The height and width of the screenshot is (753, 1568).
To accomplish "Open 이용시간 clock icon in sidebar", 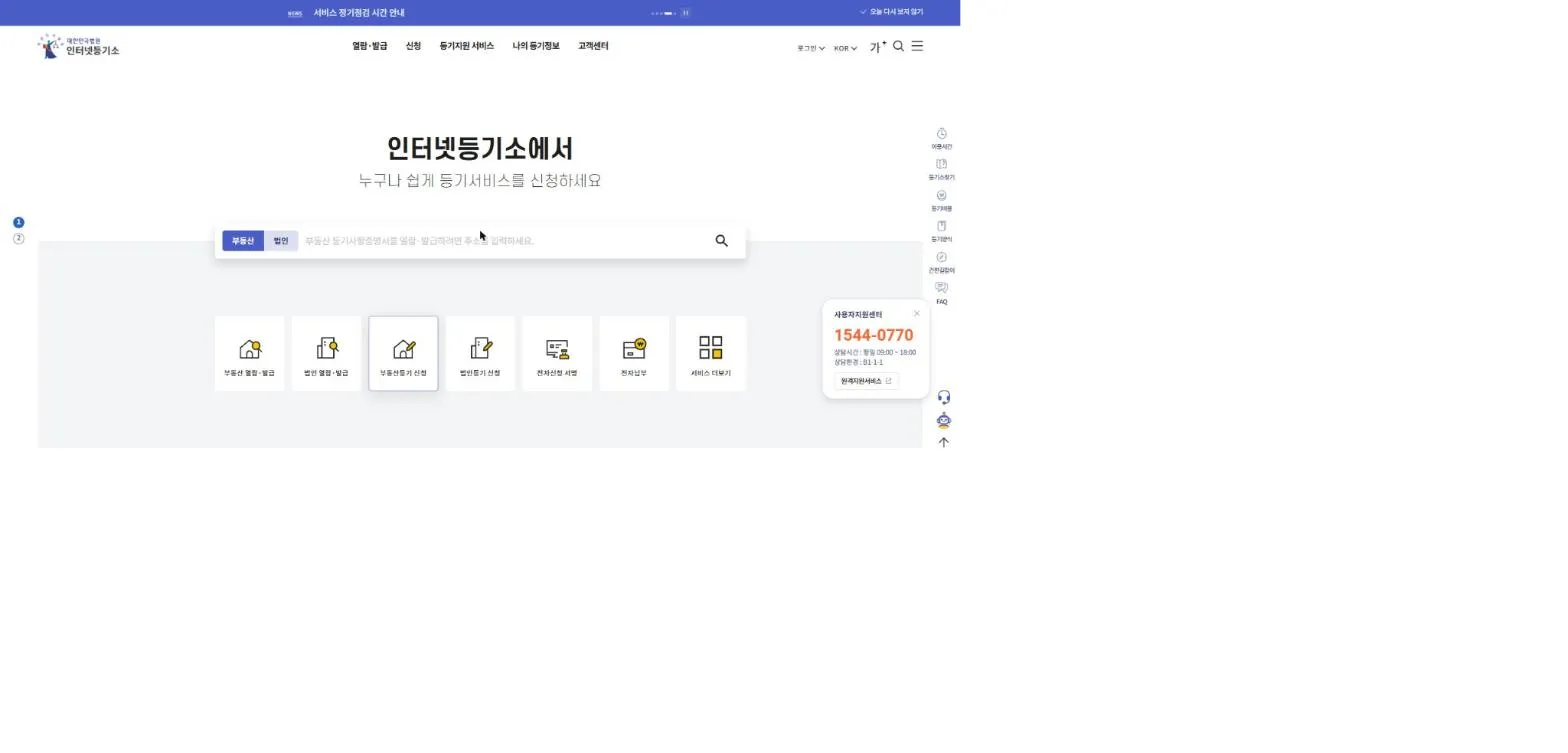I will pos(941,139).
